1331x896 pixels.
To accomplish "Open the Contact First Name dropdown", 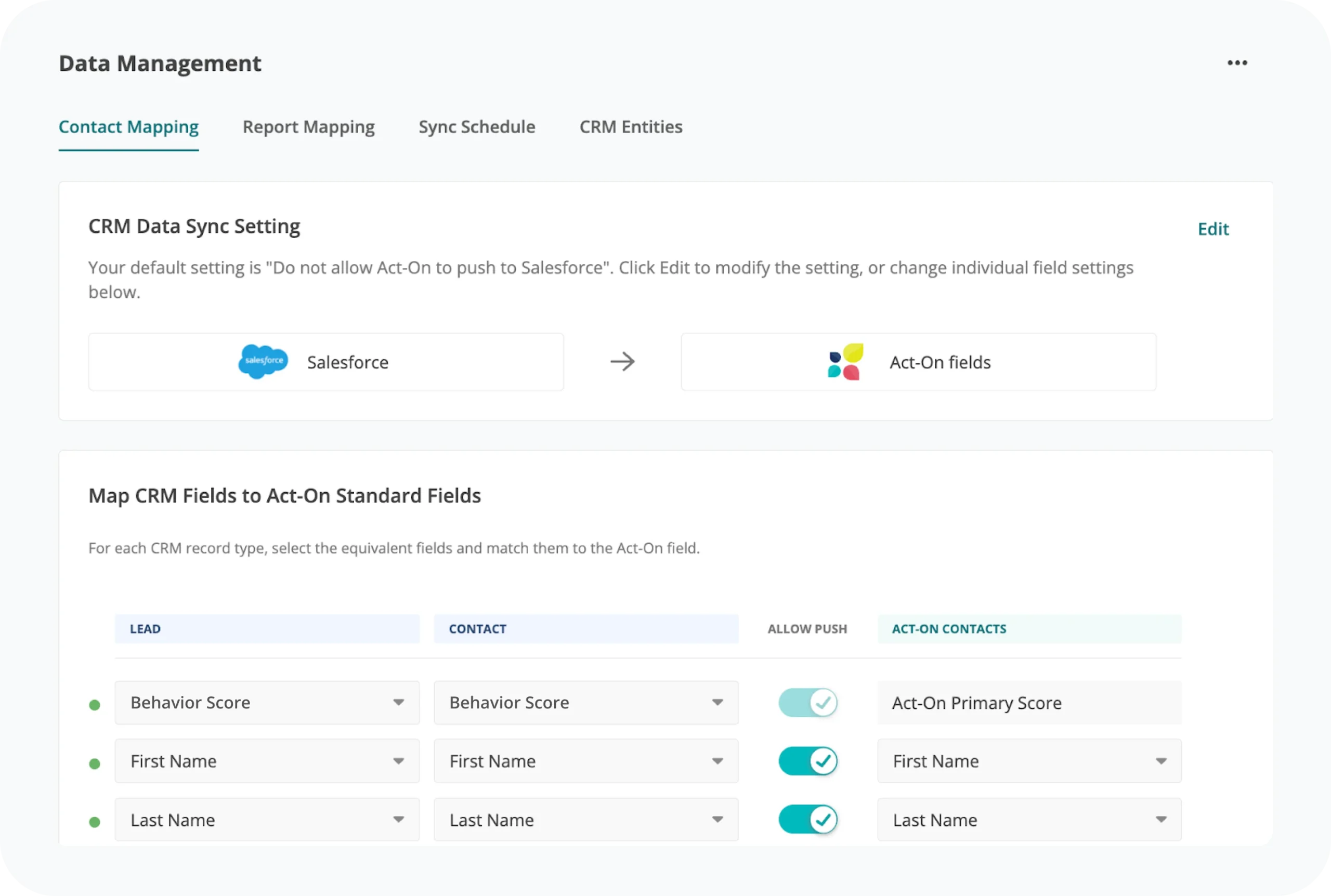I will tap(586, 761).
